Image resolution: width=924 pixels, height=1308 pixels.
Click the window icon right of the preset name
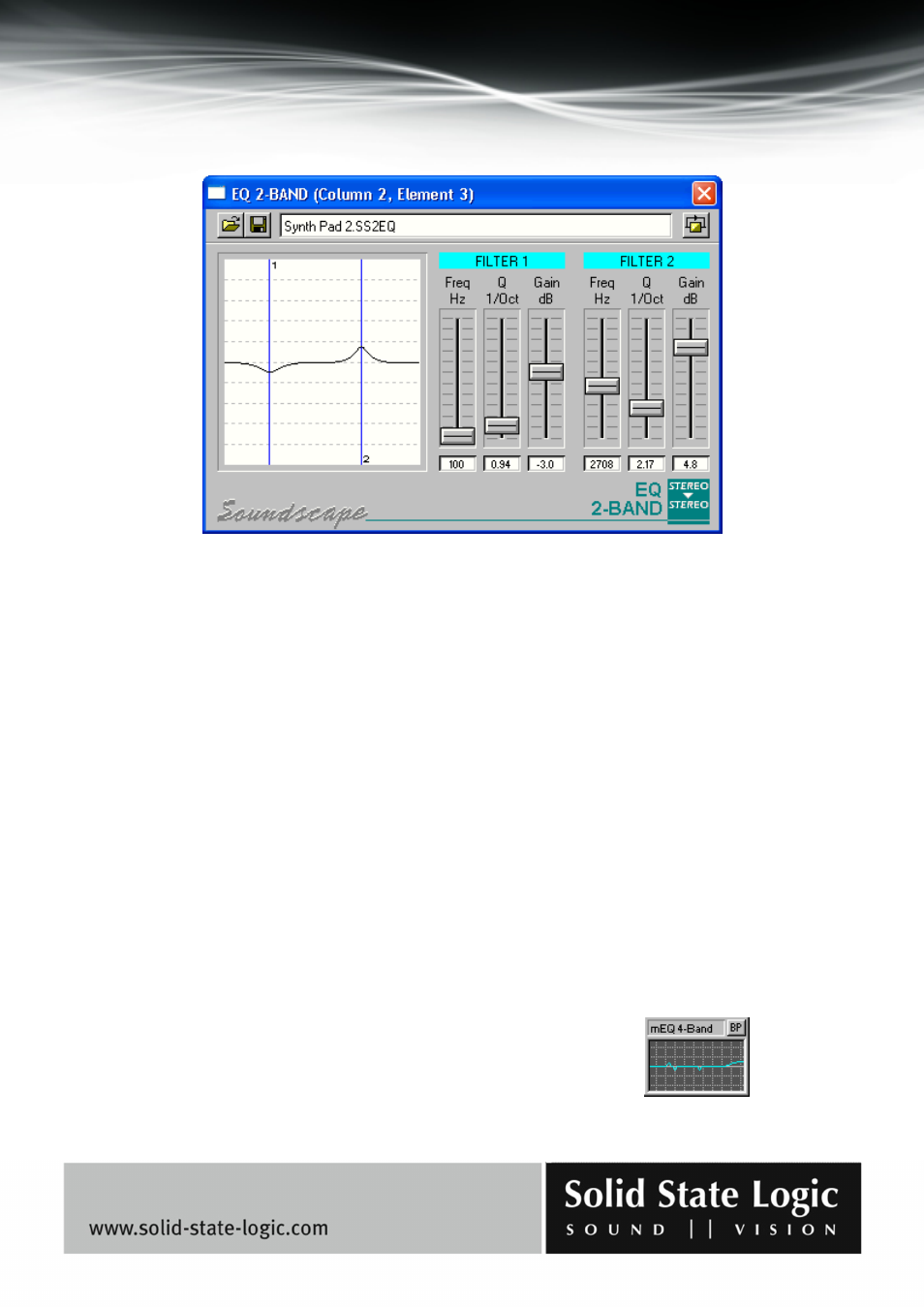click(x=695, y=226)
